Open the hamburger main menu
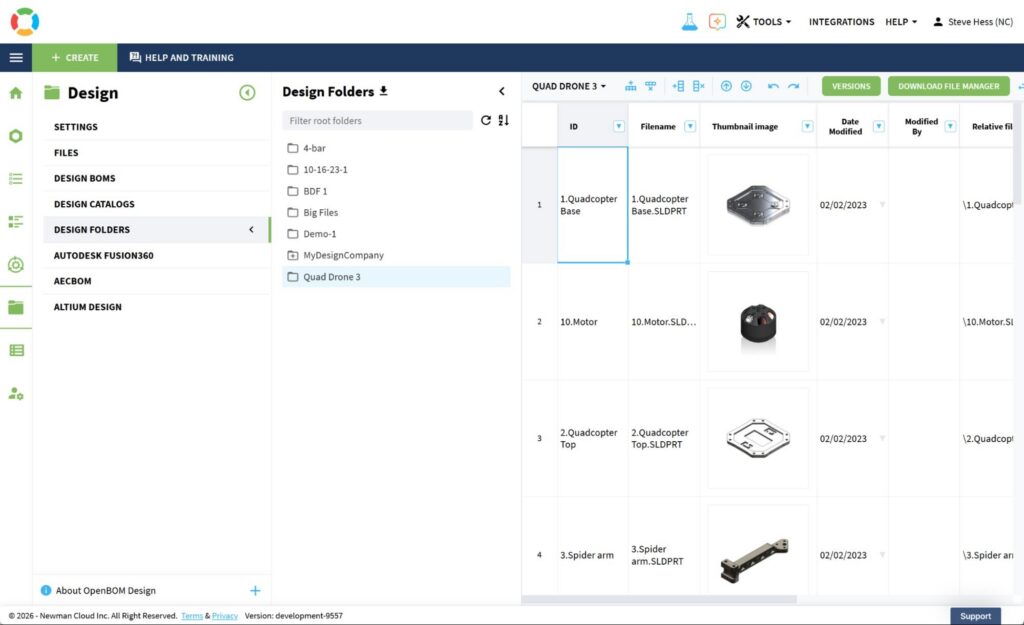The height and width of the screenshot is (625, 1024). pyautogui.click(x=16, y=57)
